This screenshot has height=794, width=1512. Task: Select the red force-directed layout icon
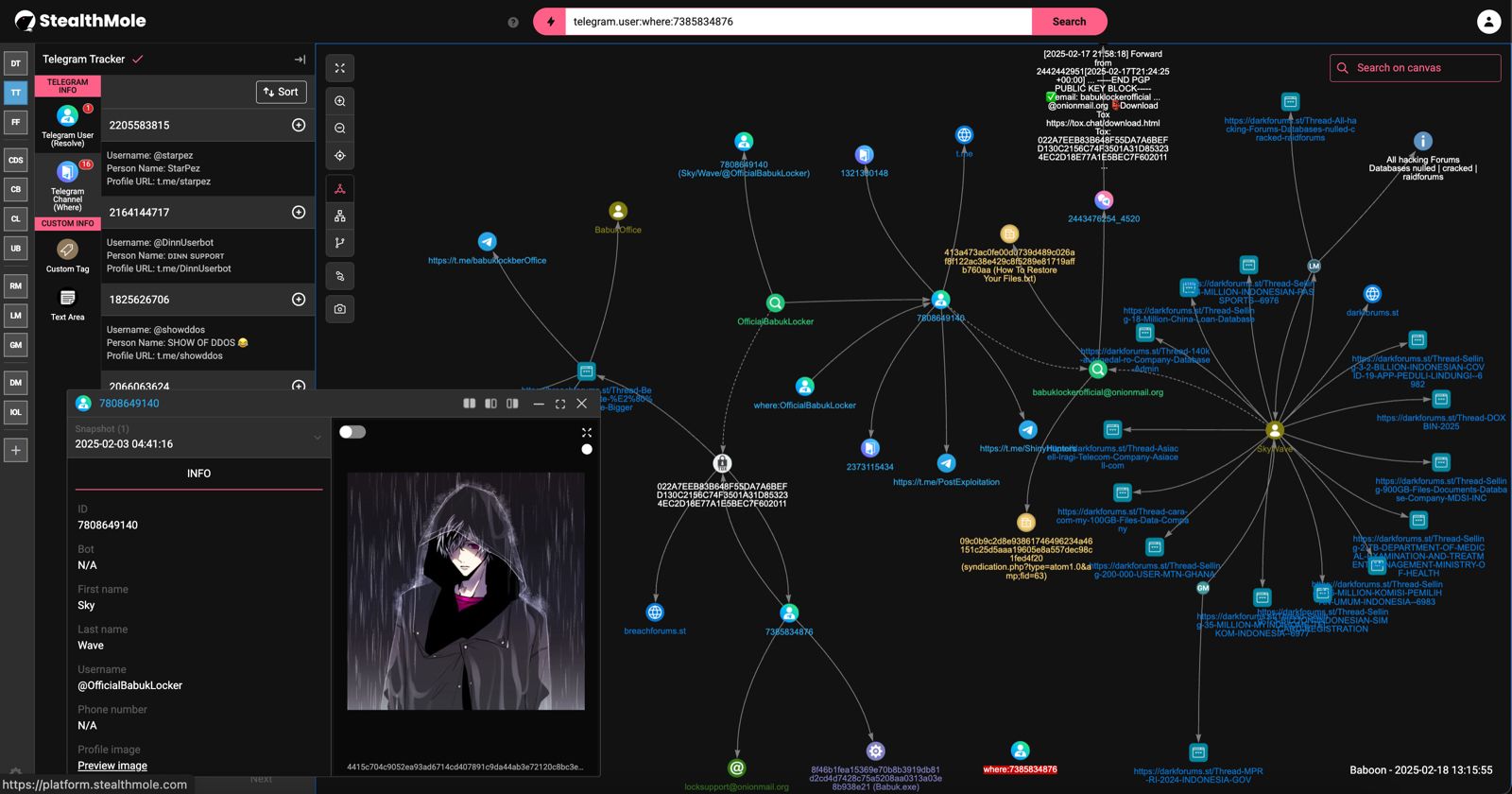click(340, 189)
